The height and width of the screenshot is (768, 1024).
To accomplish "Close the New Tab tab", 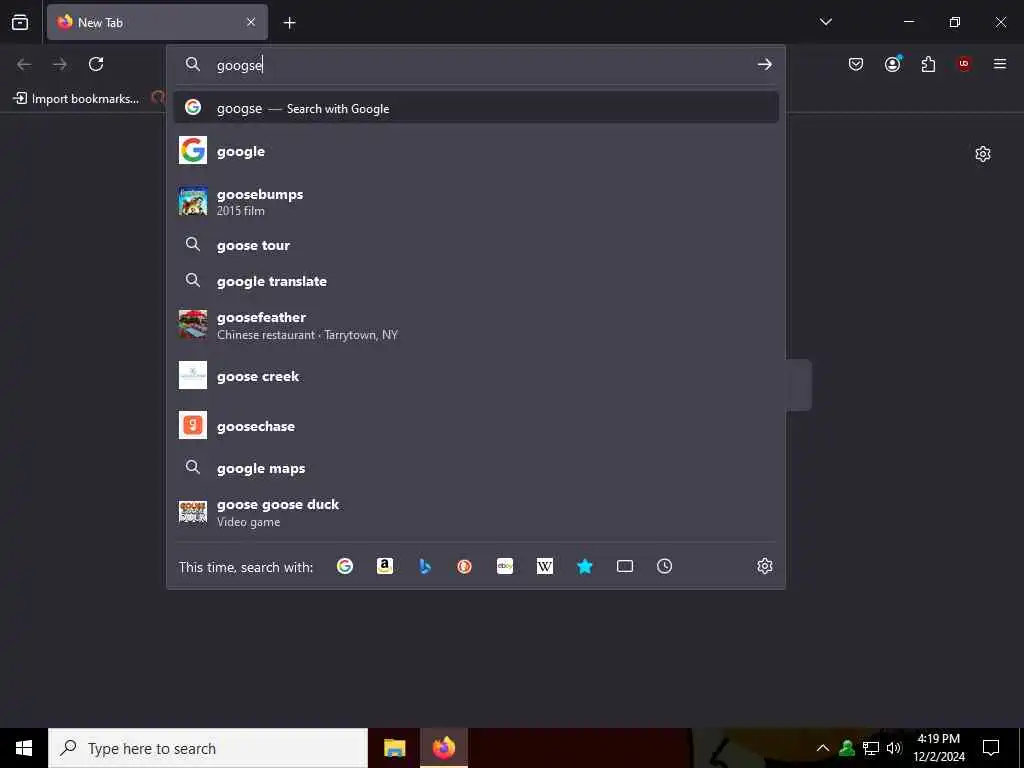I will [x=251, y=22].
